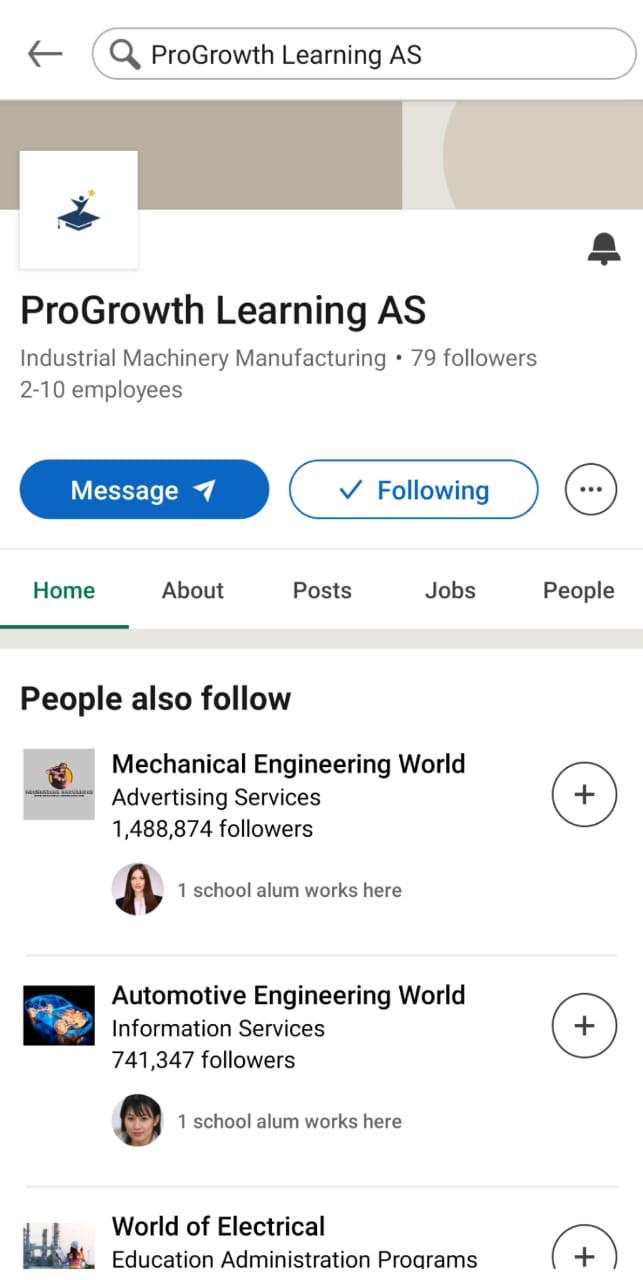Screen dimensions: 643x1280
Task: Tap the search magnifier icon
Action: (x=125, y=54)
